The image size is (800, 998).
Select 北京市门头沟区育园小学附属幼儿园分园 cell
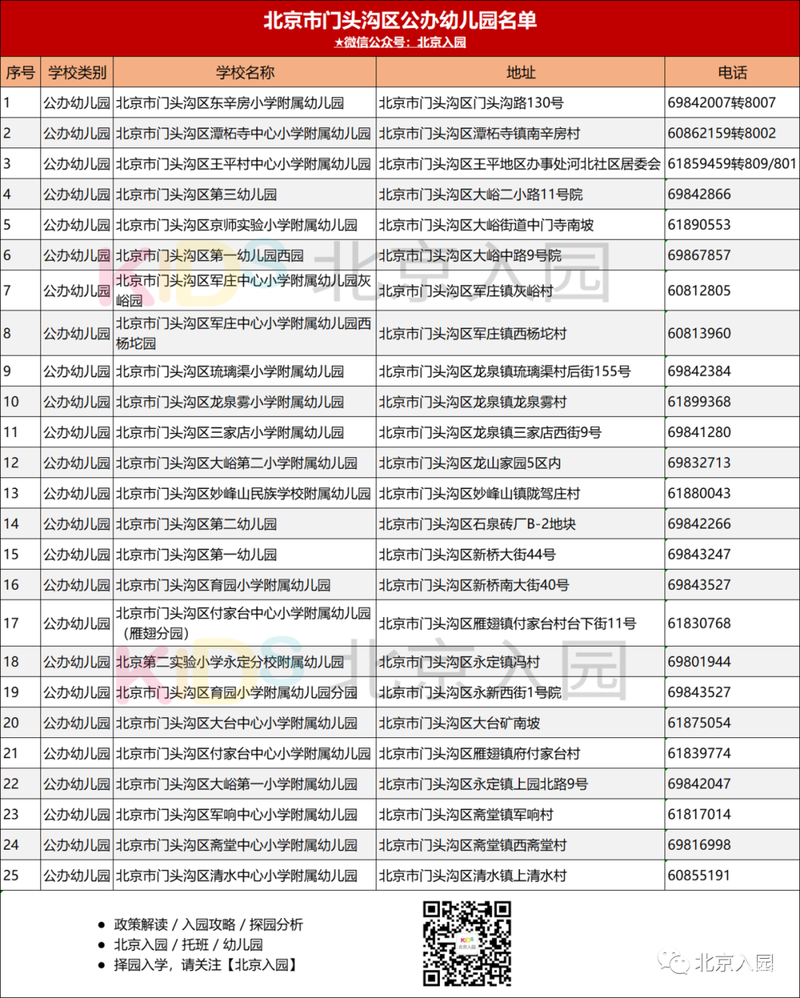tap(245, 692)
